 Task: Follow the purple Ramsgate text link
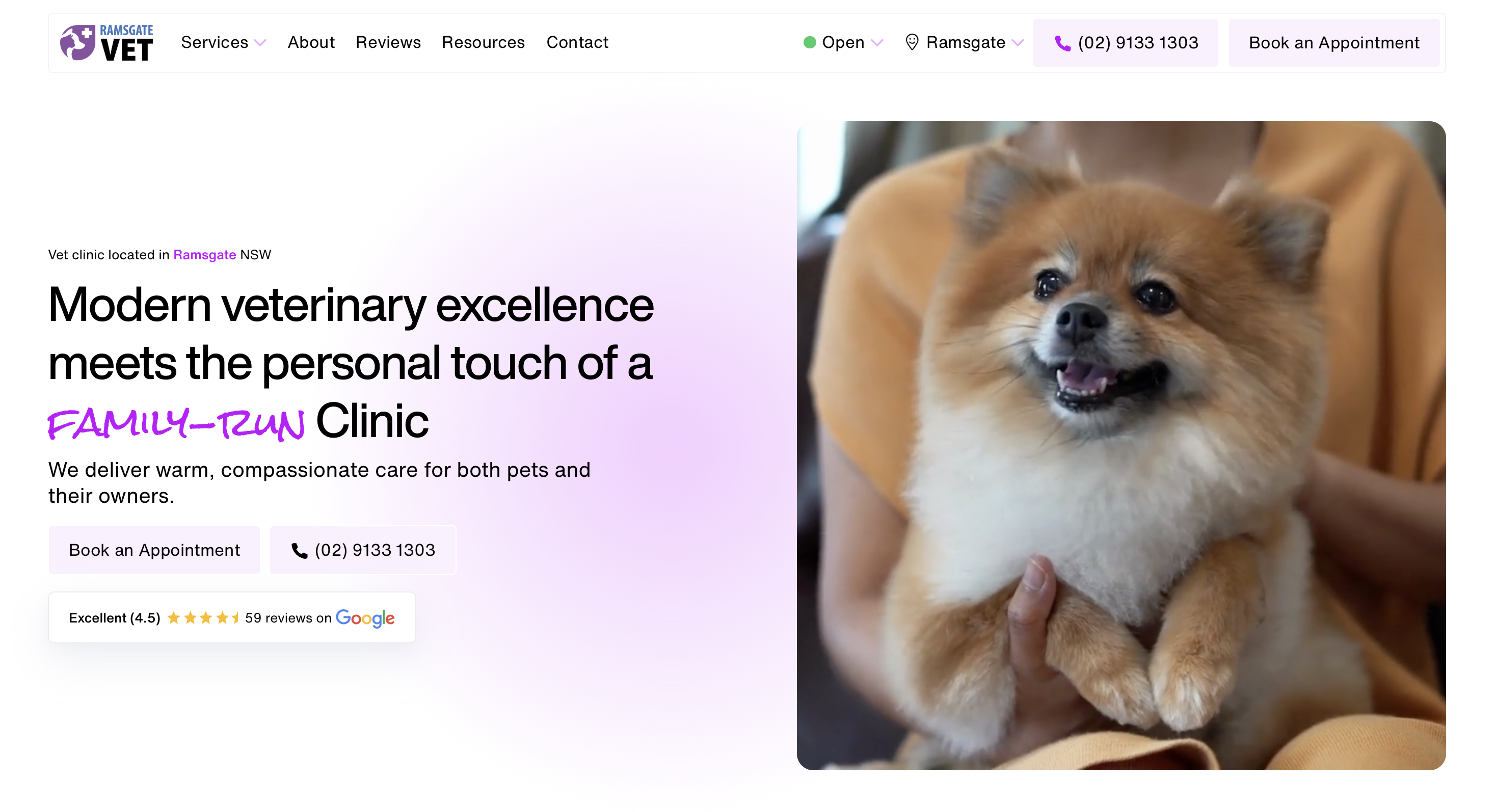[204, 255]
